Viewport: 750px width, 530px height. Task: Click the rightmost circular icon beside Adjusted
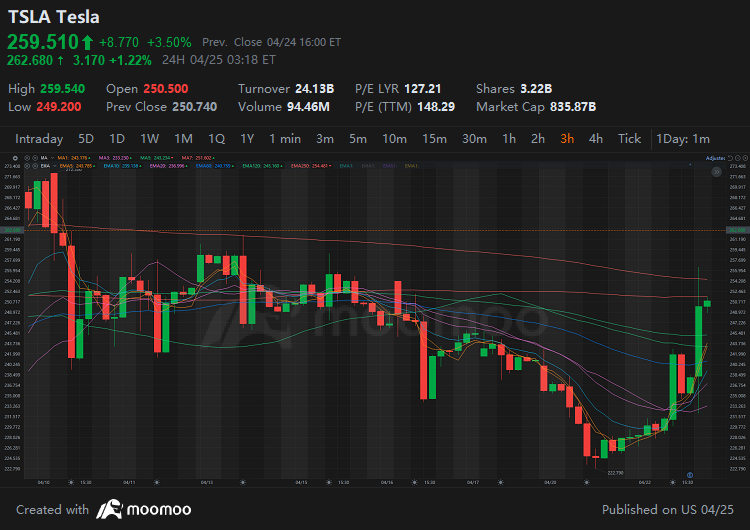(745, 158)
